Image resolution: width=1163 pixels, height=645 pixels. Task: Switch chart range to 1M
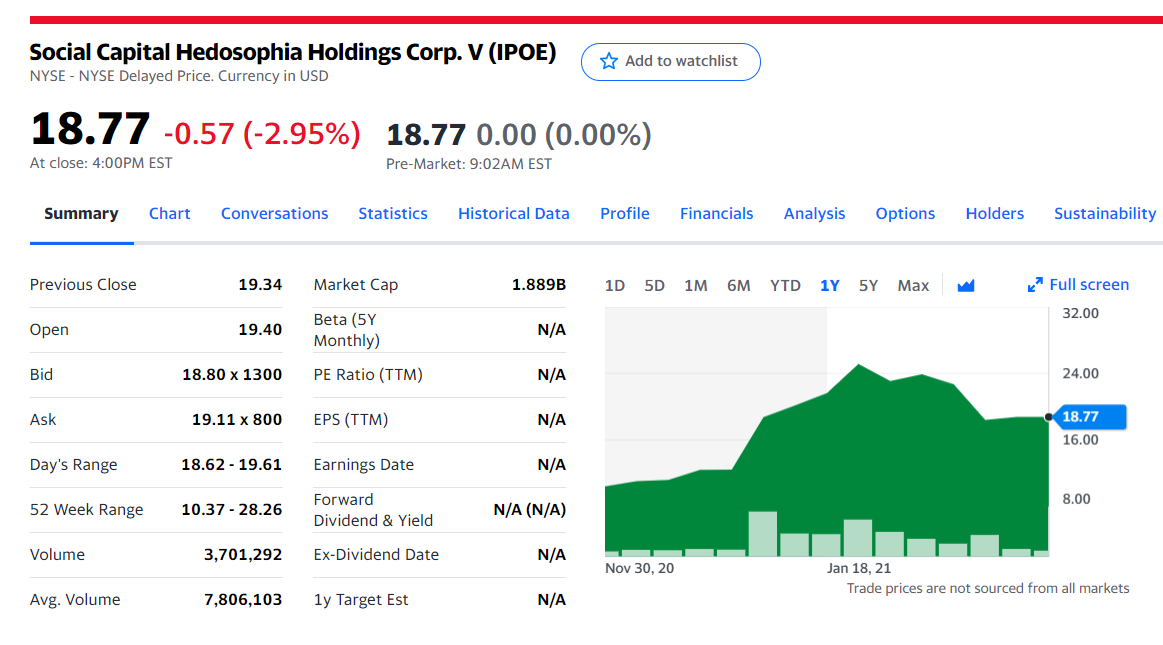pyautogui.click(x=696, y=286)
